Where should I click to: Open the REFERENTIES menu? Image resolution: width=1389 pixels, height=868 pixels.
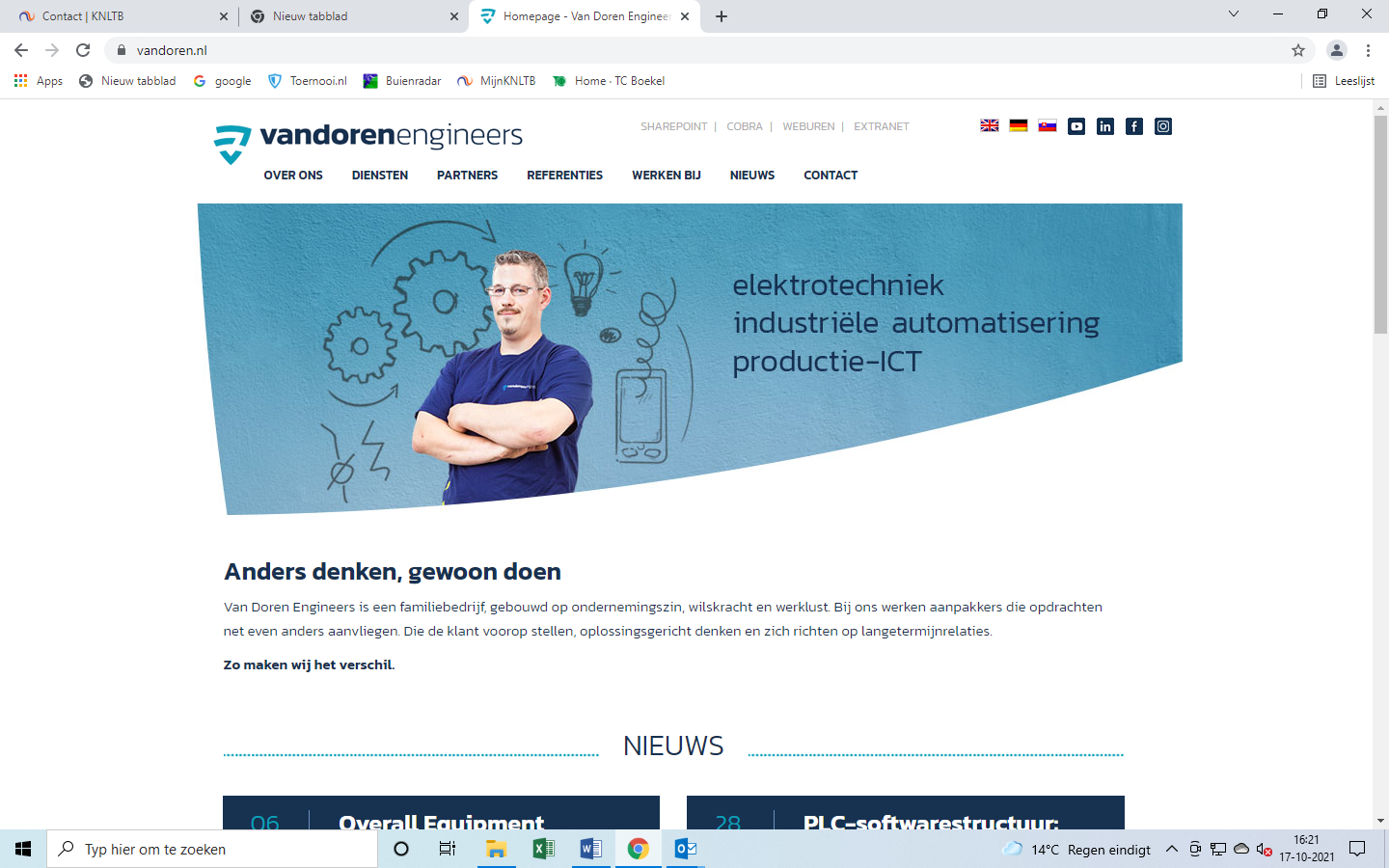pos(565,176)
